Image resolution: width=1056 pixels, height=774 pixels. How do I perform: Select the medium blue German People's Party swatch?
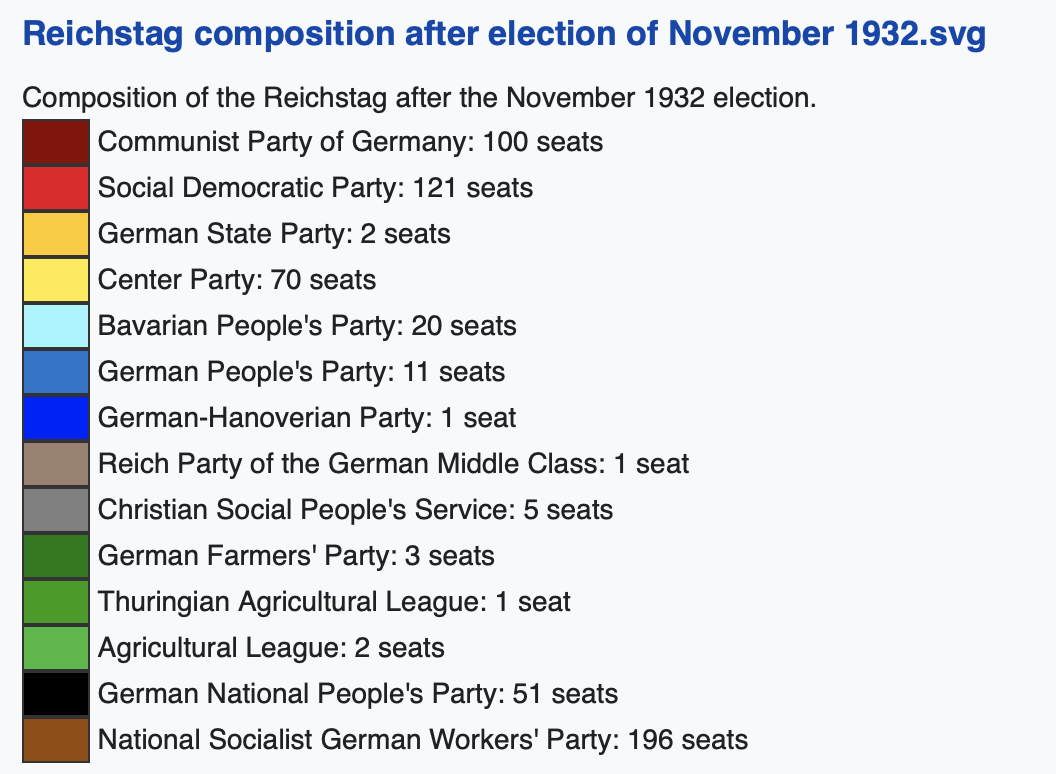[56, 372]
